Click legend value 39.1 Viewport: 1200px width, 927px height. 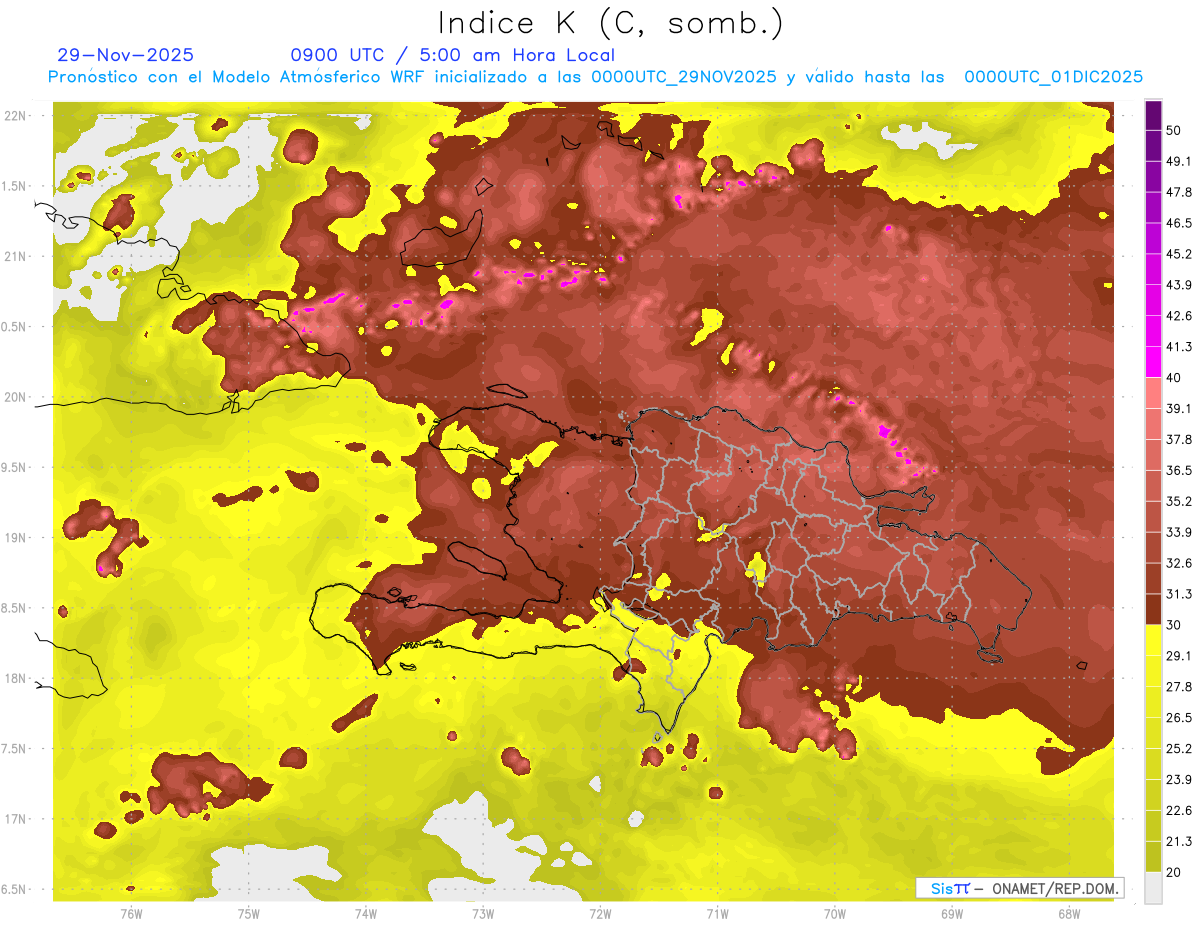pos(1179,408)
